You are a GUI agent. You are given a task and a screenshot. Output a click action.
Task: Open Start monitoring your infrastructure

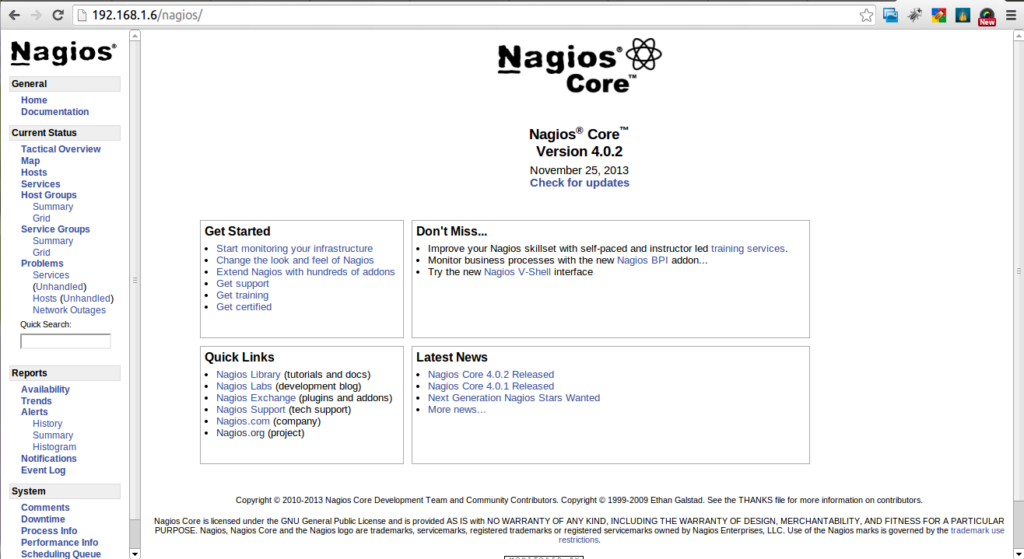click(295, 249)
